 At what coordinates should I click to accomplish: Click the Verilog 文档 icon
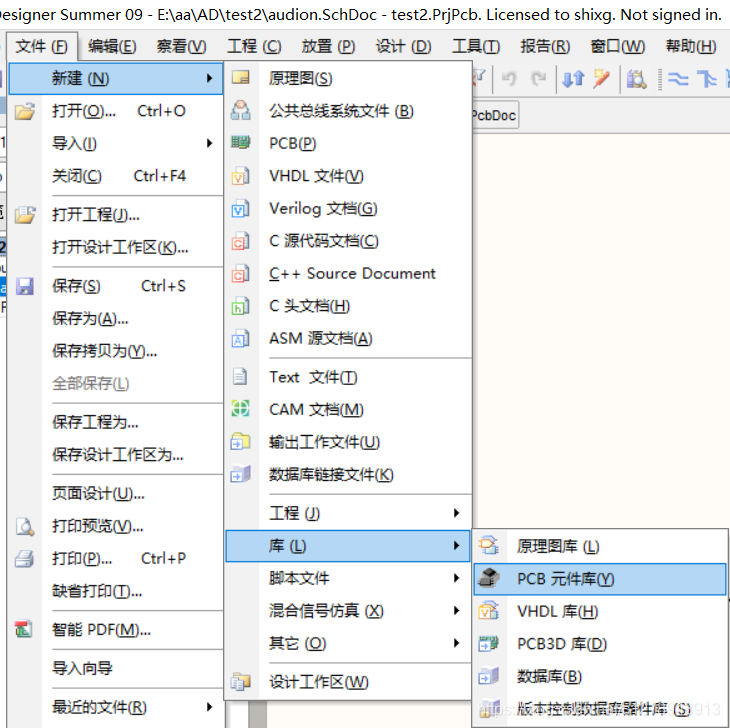coord(240,209)
